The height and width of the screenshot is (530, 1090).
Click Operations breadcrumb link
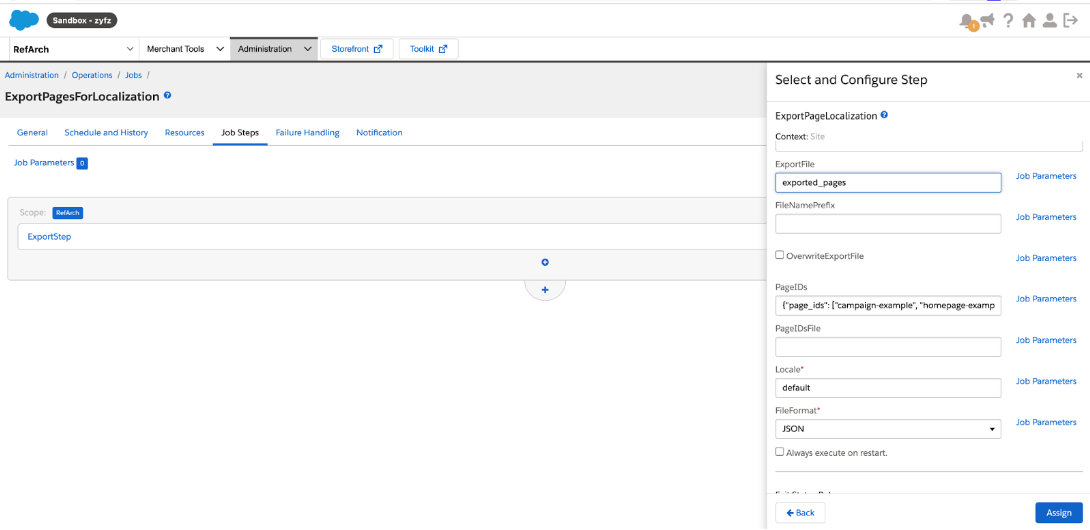[92, 74]
